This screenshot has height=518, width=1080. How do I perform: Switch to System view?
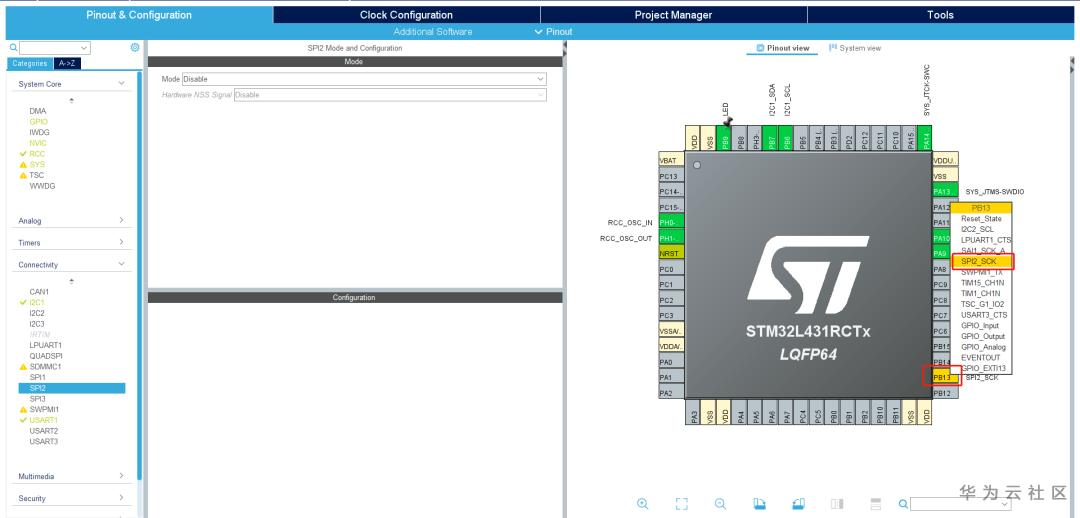click(x=855, y=48)
